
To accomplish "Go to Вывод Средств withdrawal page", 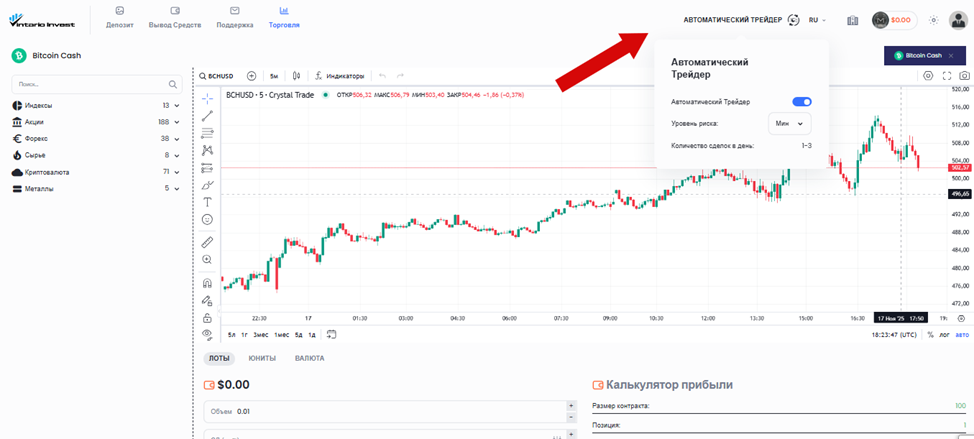I will coord(175,17).
